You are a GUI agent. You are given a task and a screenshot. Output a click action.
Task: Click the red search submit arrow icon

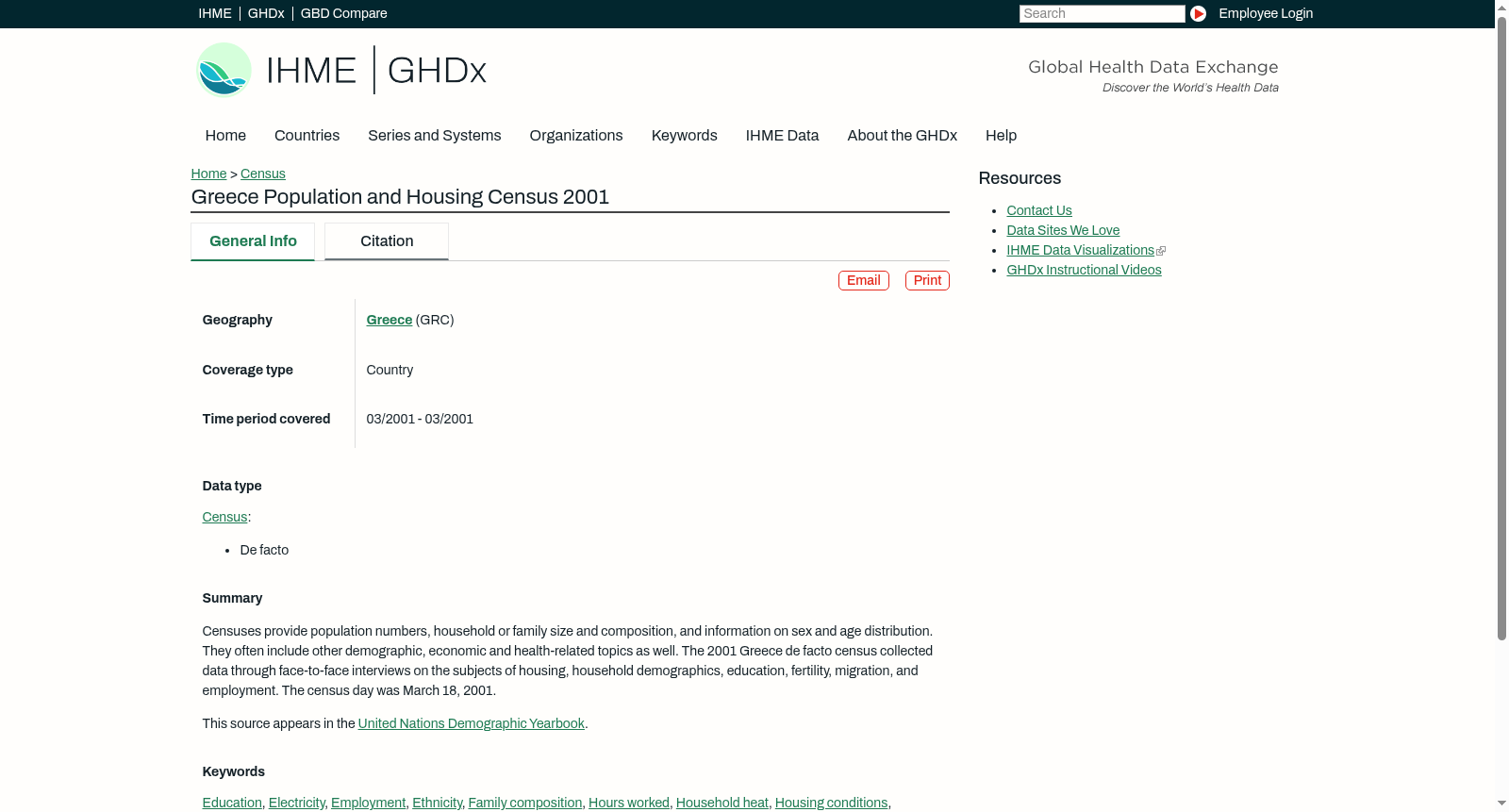pos(1198,13)
